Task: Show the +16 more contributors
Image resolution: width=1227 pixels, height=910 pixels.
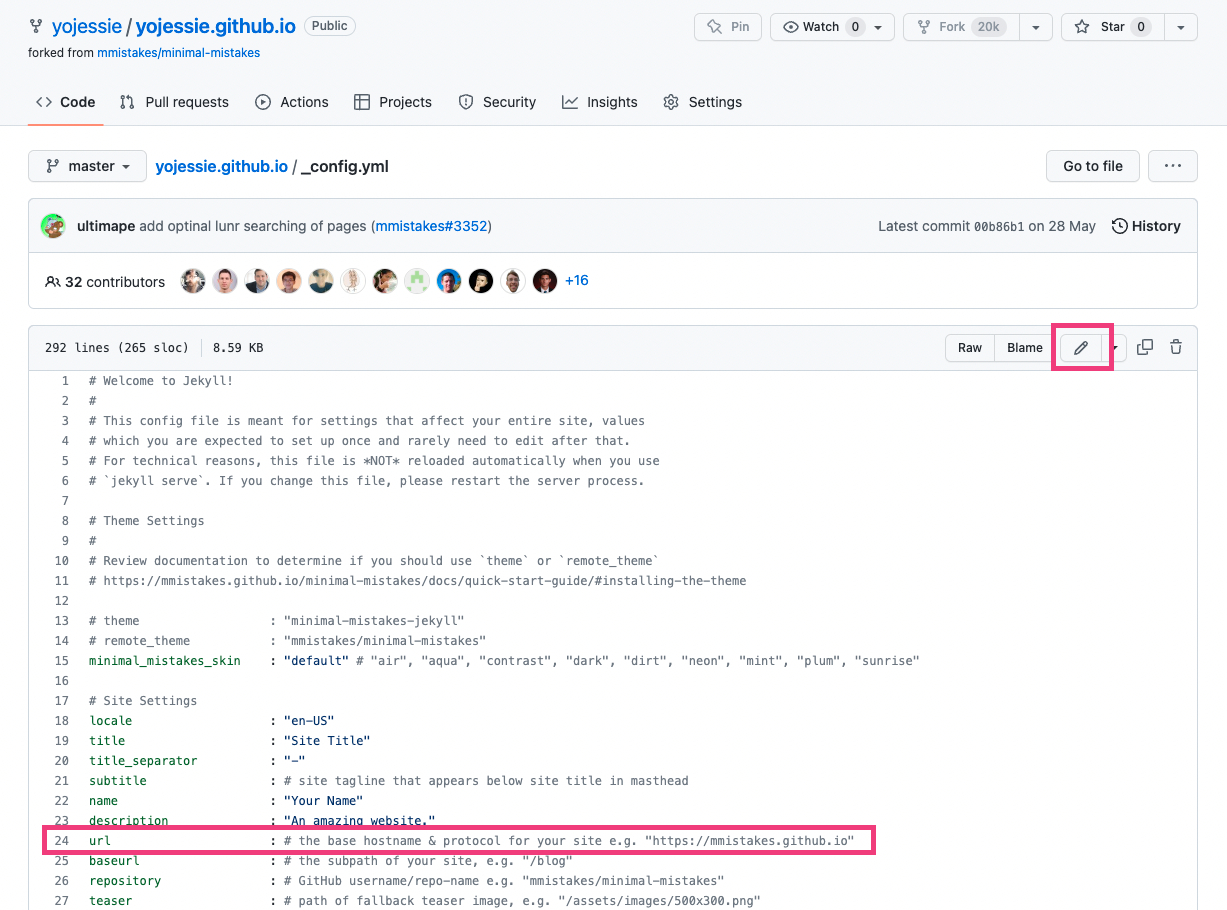Action: 577,281
